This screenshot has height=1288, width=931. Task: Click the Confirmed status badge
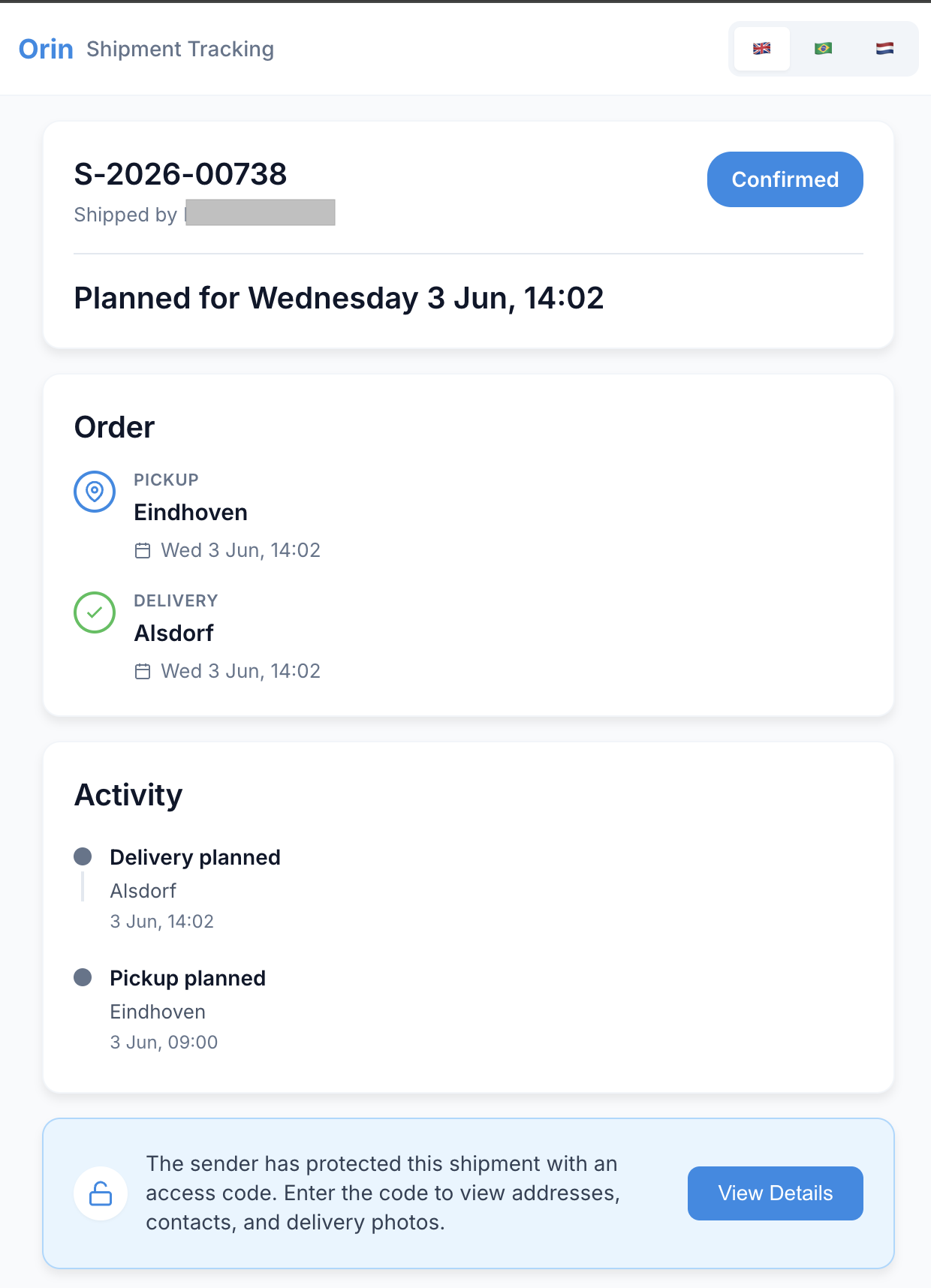(785, 179)
